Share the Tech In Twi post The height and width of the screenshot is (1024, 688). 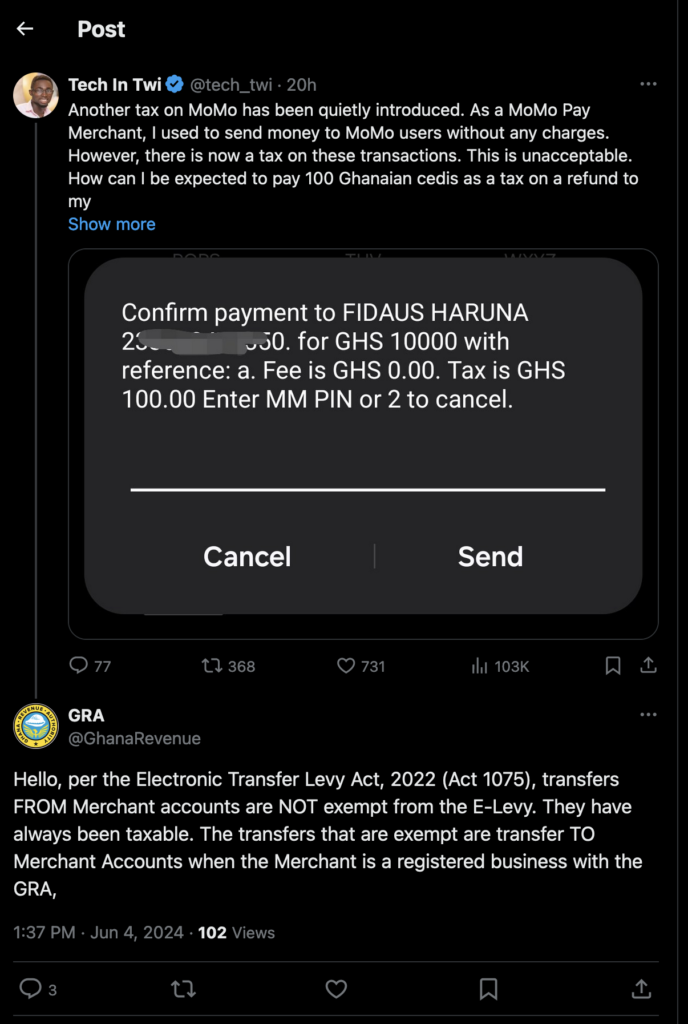coord(648,665)
